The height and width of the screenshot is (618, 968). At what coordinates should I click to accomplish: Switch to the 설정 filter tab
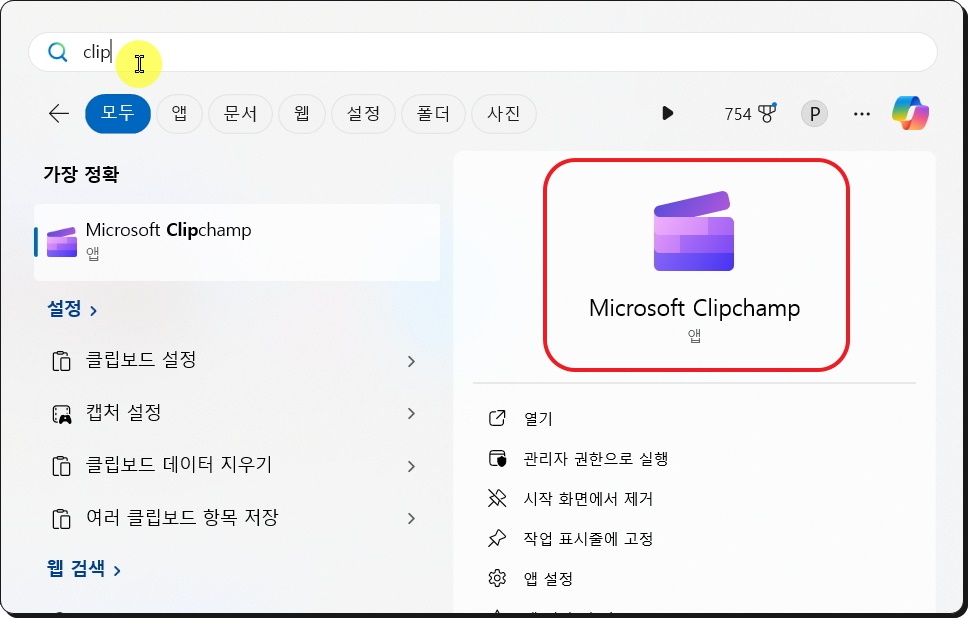tap(363, 114)
